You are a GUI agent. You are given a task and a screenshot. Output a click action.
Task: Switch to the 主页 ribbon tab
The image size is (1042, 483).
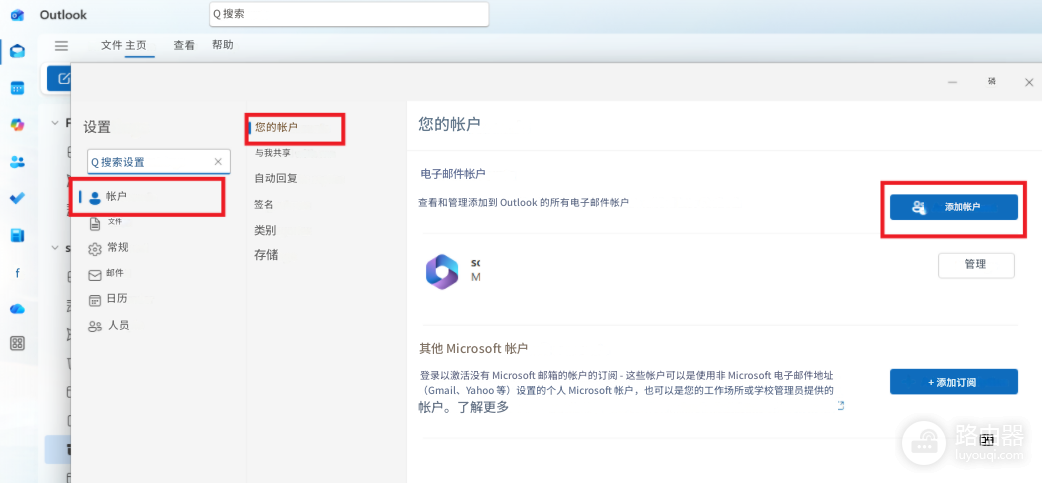click(x=136, y=45)
